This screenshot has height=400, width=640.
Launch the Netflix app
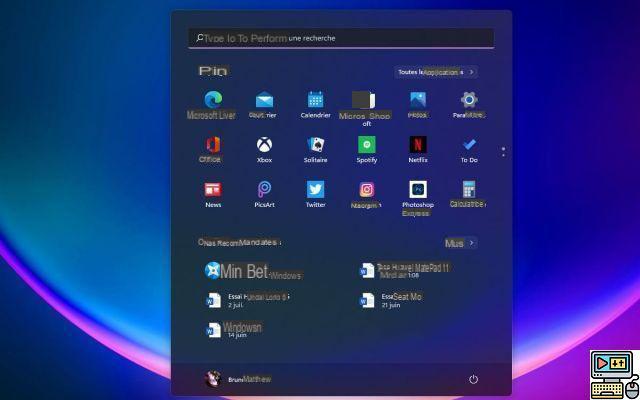(418, 144)
